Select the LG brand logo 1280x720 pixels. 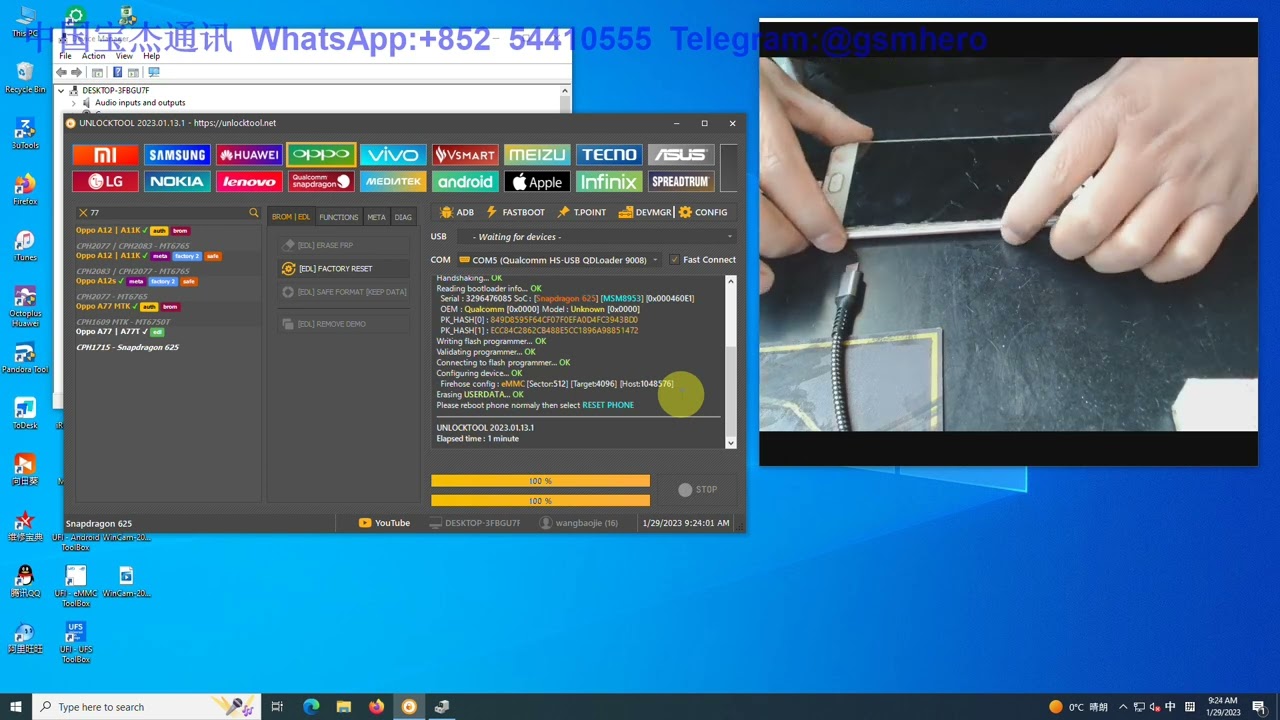tap(105, 182)
